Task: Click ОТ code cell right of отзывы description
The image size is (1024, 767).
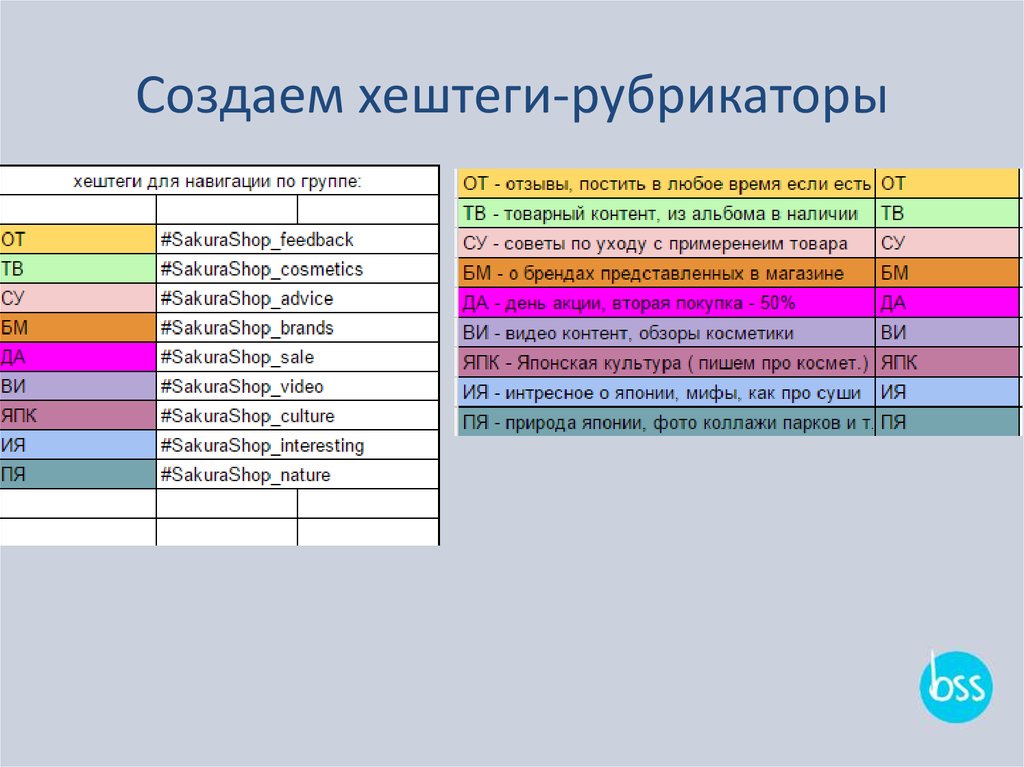Action: pos(947,184)
